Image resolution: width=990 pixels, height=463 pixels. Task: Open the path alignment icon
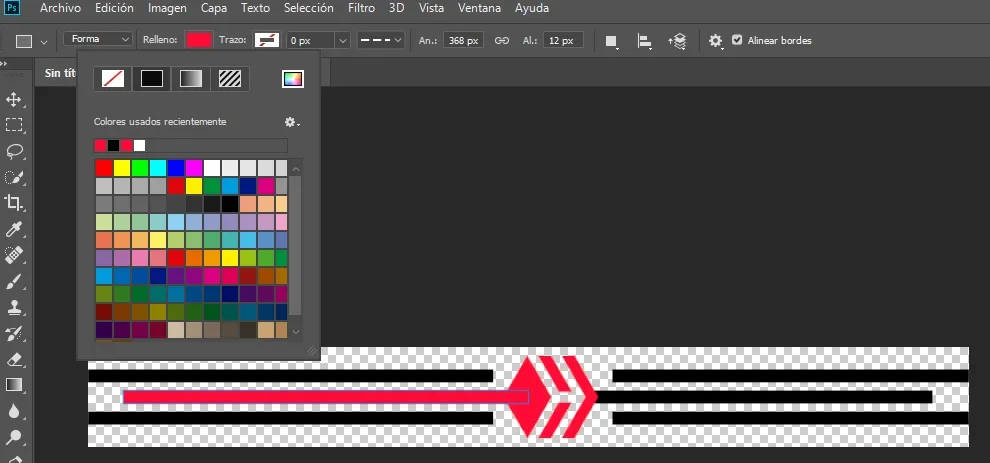click(644, 41)
